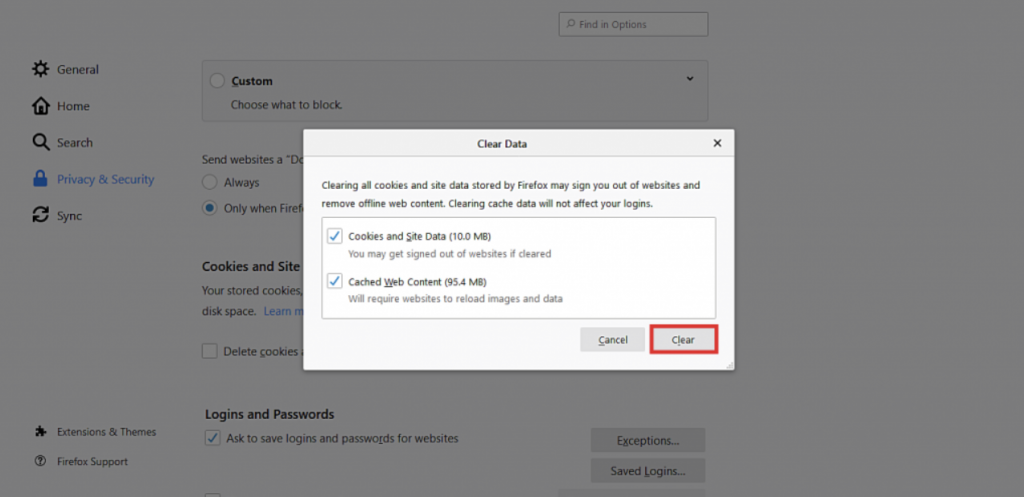Click the Firefox Support question mark icon
The width and height of the screenshot is (1024, 497).
point(40,461)
